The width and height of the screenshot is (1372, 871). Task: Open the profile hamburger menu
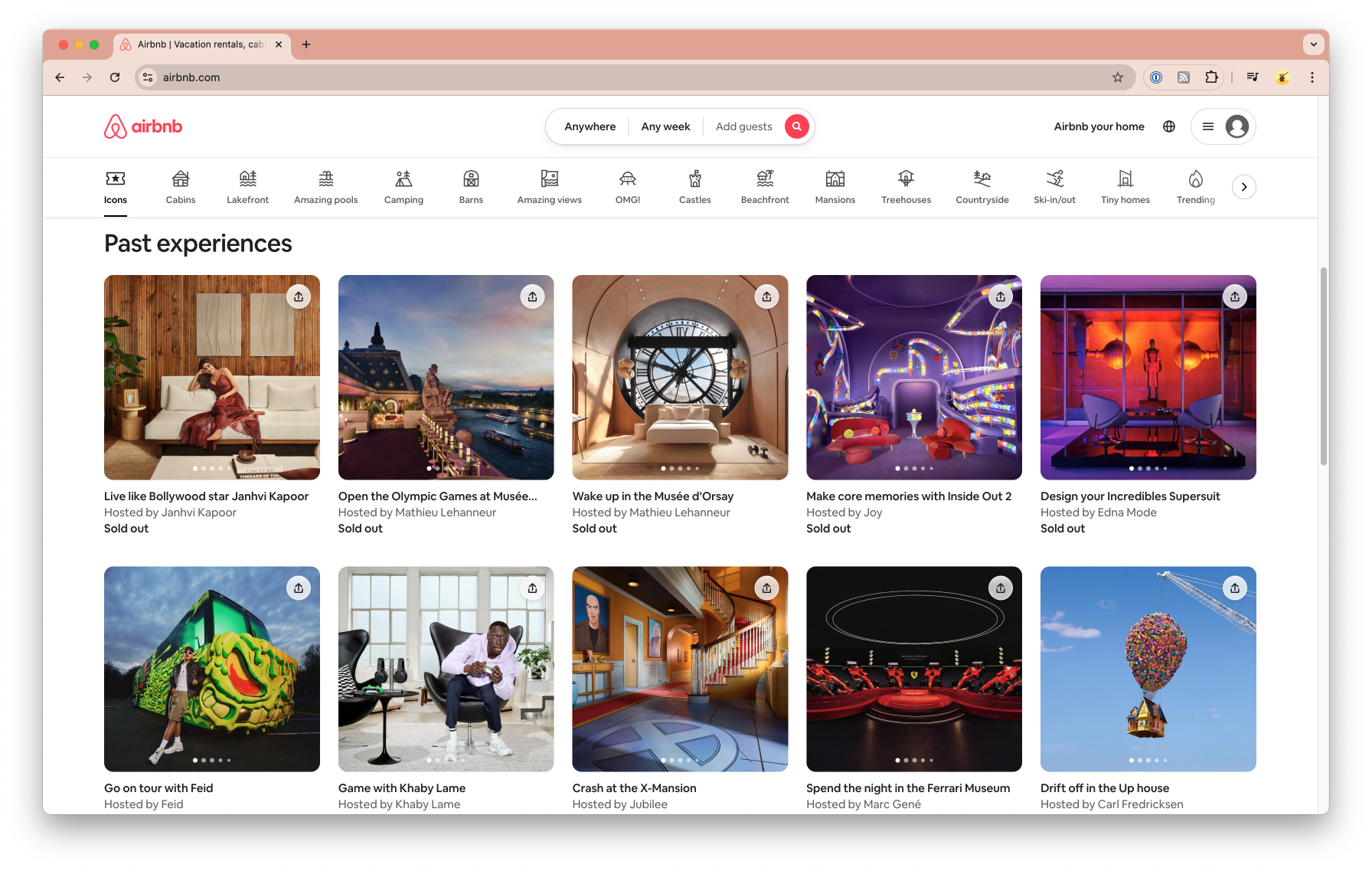coord(1223,126)
